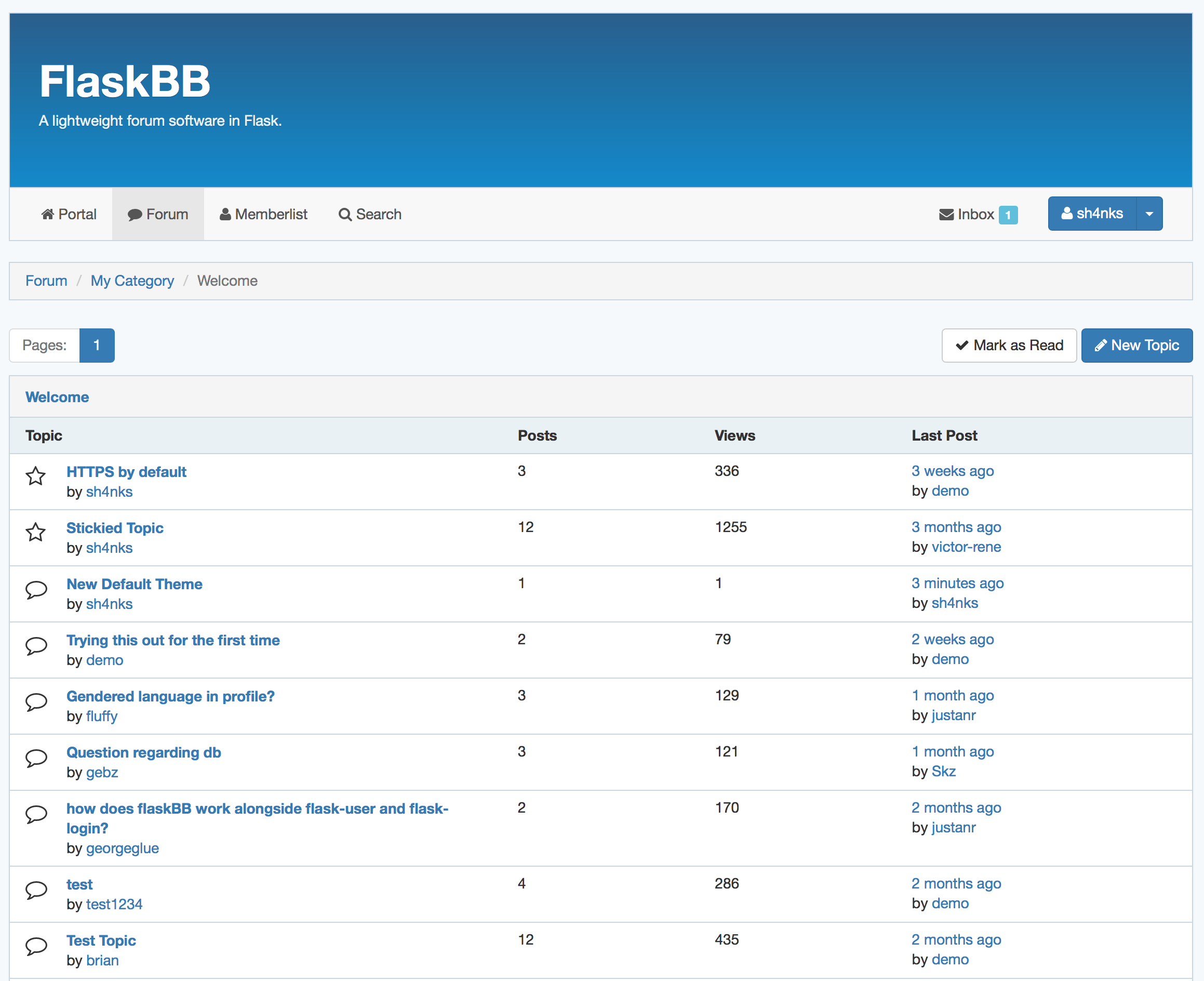Click speech bubble icon for Gendered language topic
Screen dimensions: 1204x981
(36, 701)
